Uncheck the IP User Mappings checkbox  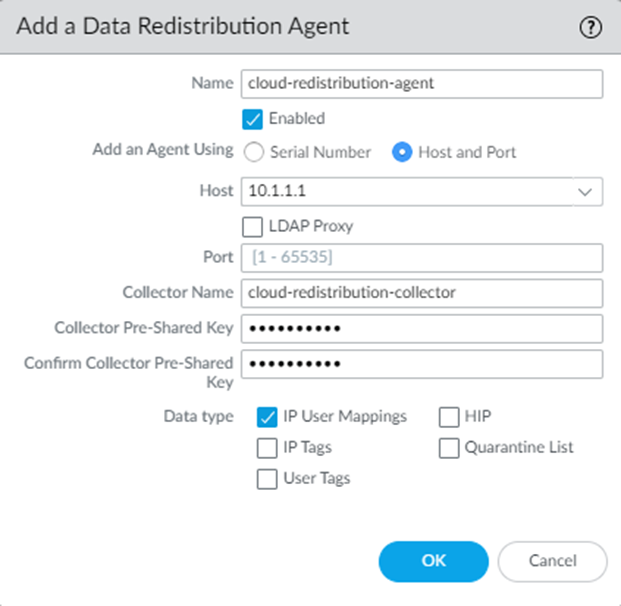pos(267,417)
